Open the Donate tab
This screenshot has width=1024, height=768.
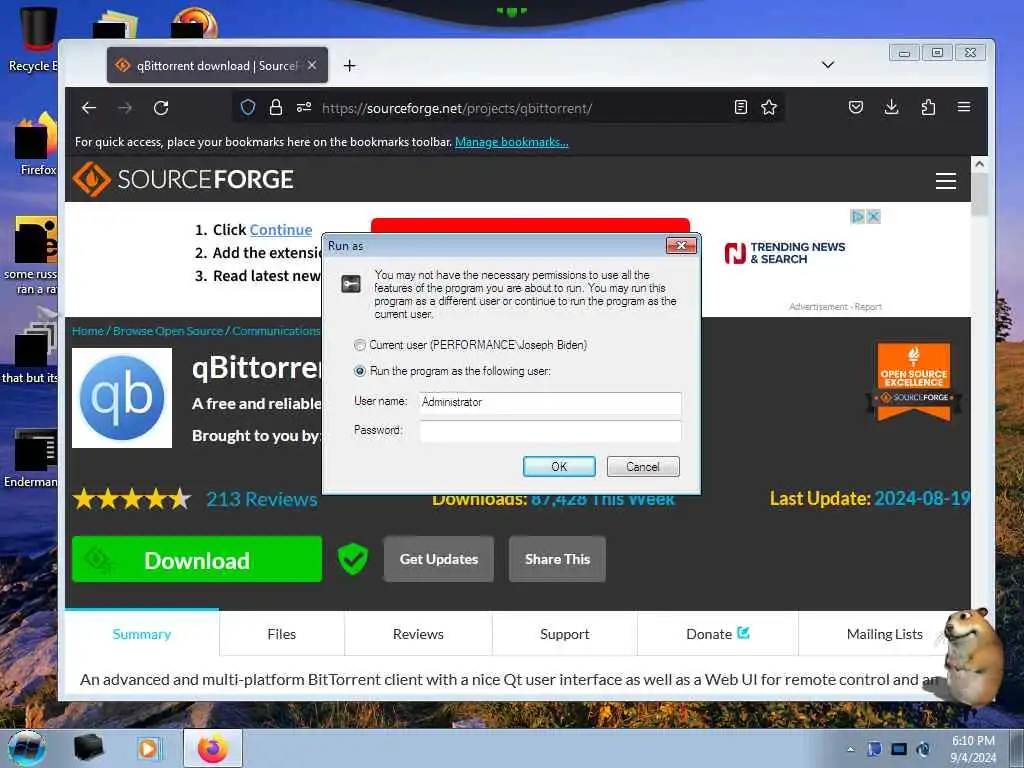[717, 634]
